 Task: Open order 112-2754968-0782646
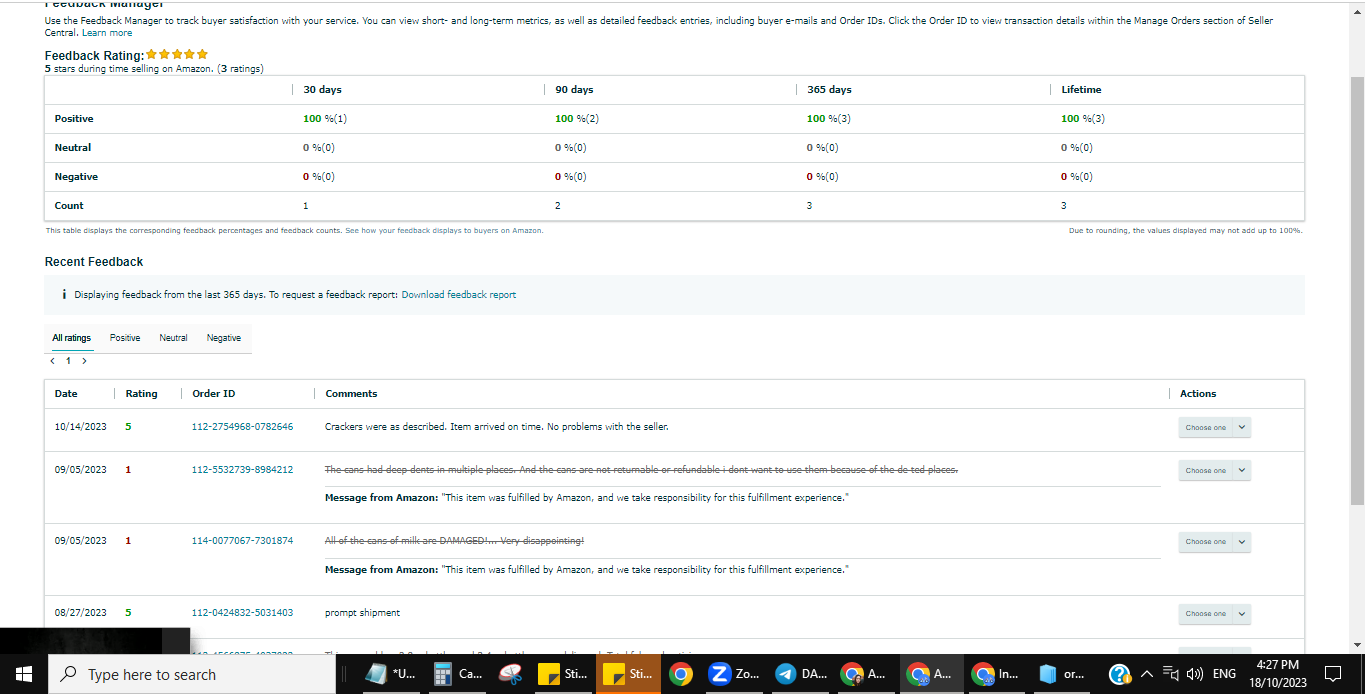tap(243, 427)
